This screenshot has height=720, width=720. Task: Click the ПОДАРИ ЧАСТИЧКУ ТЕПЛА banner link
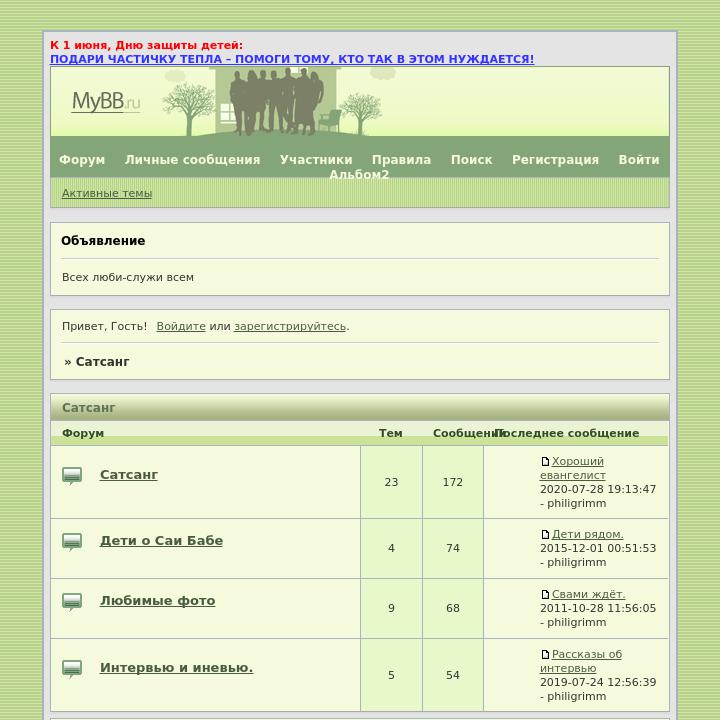(x=292, y=59)
